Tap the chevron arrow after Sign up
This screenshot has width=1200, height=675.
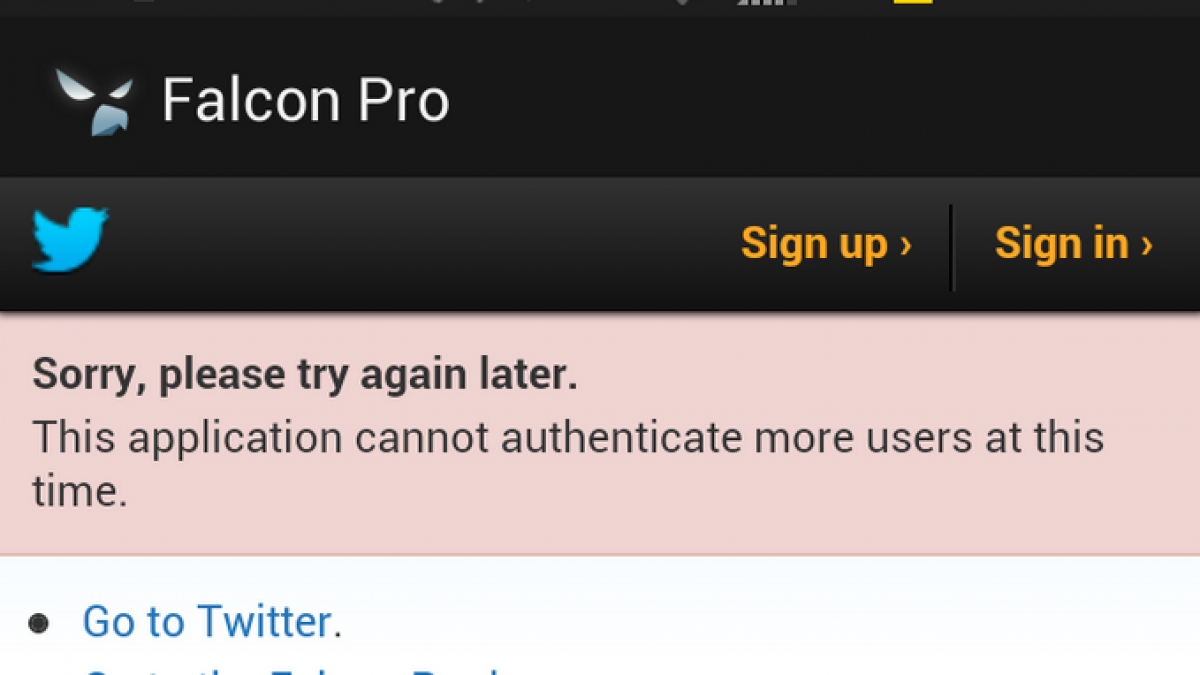coord(905,245)
